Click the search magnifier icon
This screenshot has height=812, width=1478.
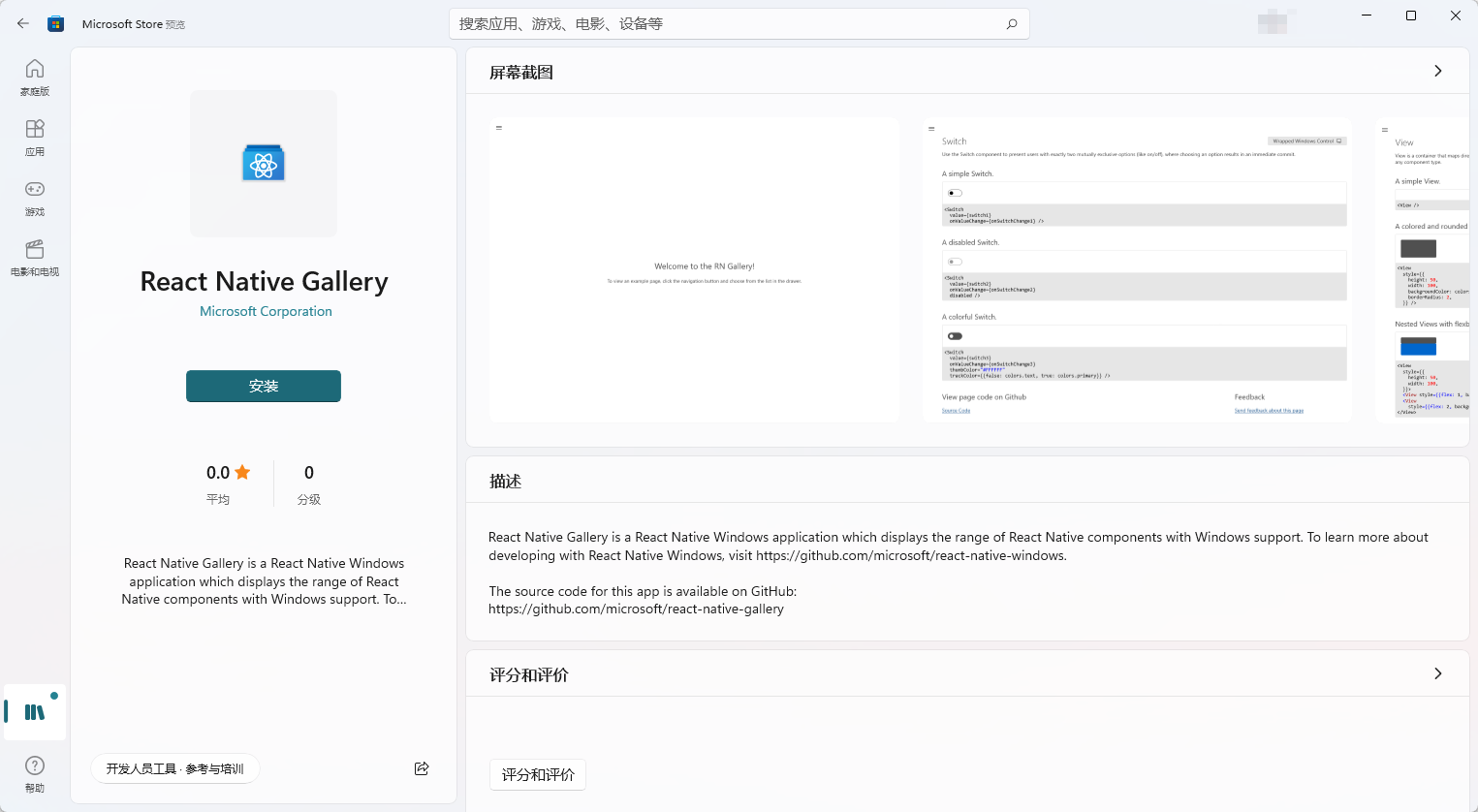[1012, 24]
